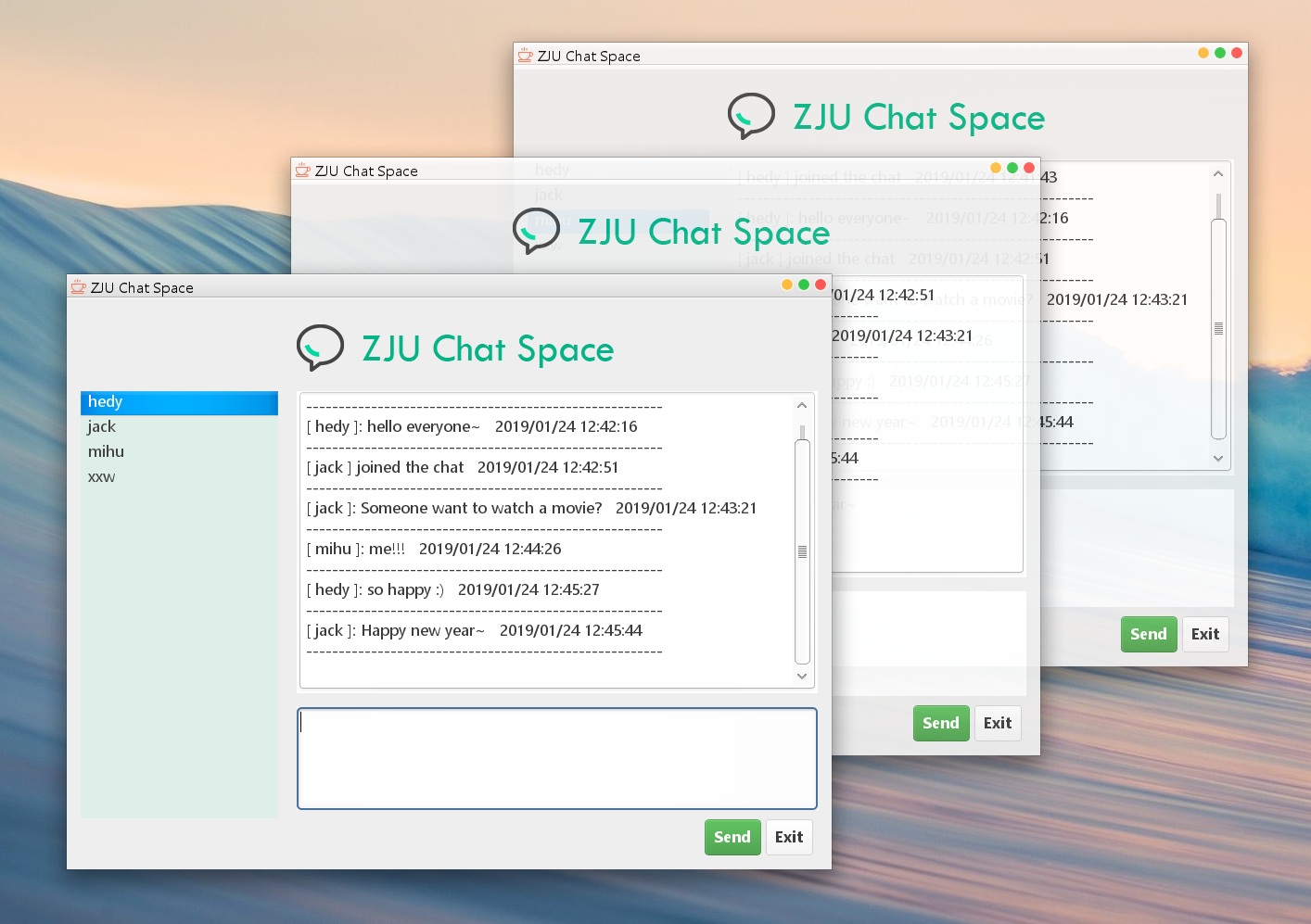Click the coffee cup icon in the middle window title bar
1311x924 pixels.
(302, 170)
